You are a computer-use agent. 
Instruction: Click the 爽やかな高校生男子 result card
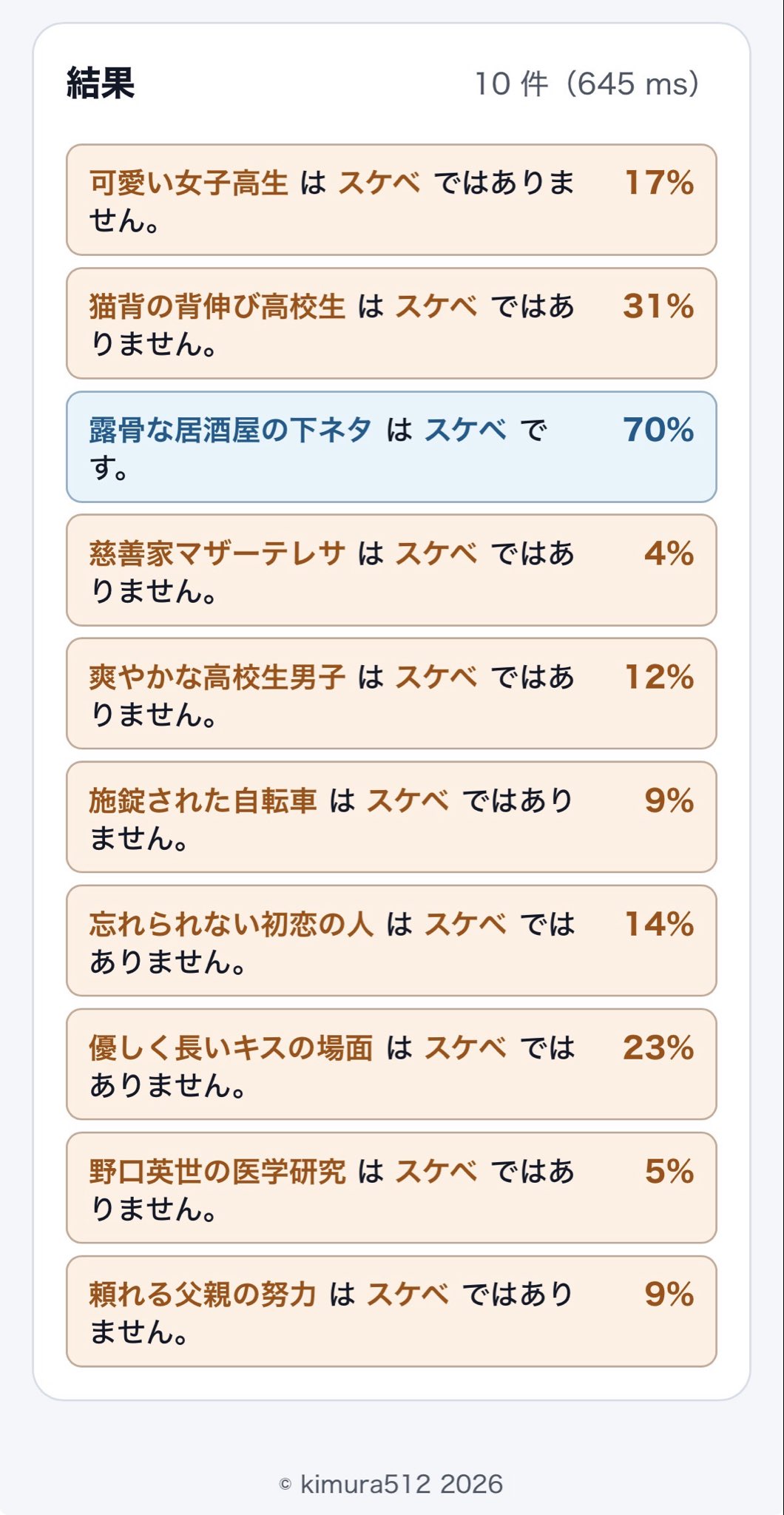click(x=391, y=694)
